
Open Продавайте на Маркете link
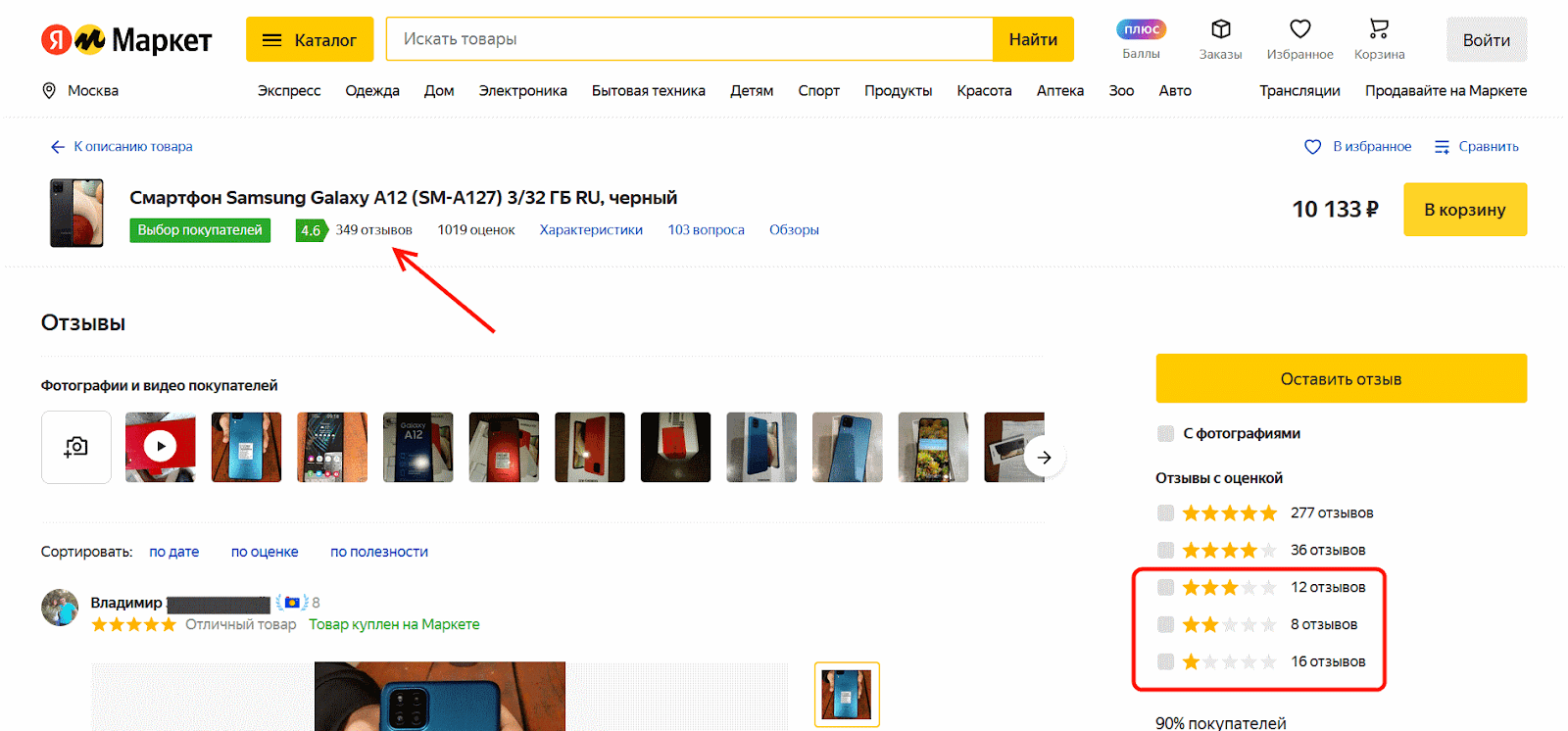click(x=1445, y=90)
